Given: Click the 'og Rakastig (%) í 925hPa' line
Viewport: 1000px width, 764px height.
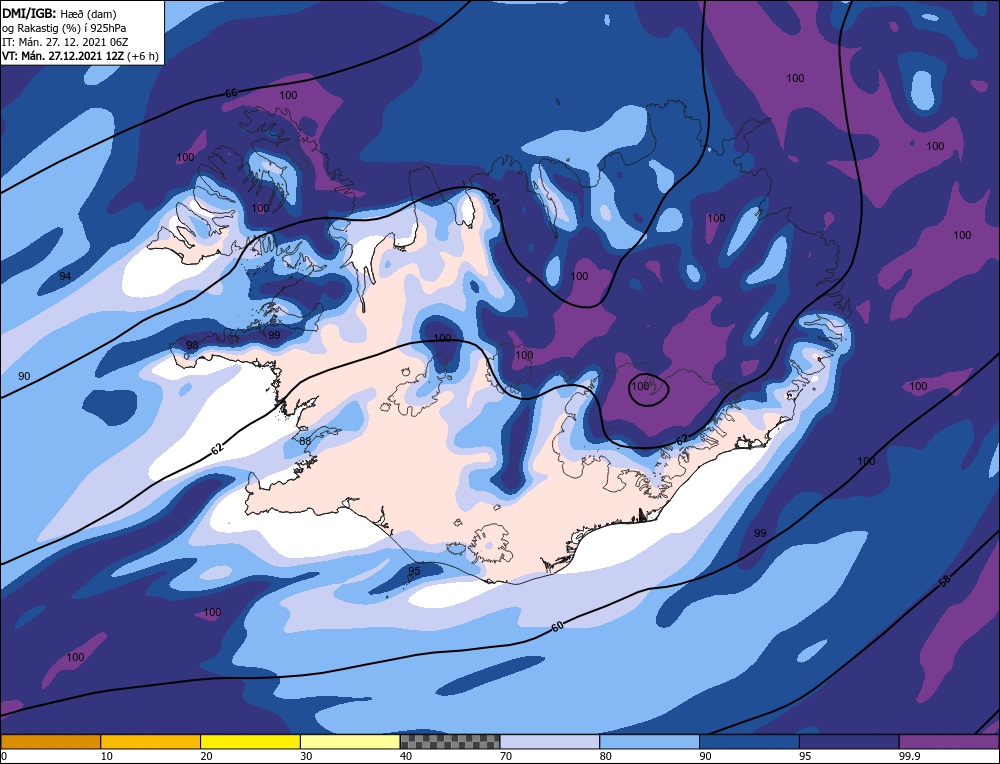Looking at the screenshot, I should coord(64,28).
